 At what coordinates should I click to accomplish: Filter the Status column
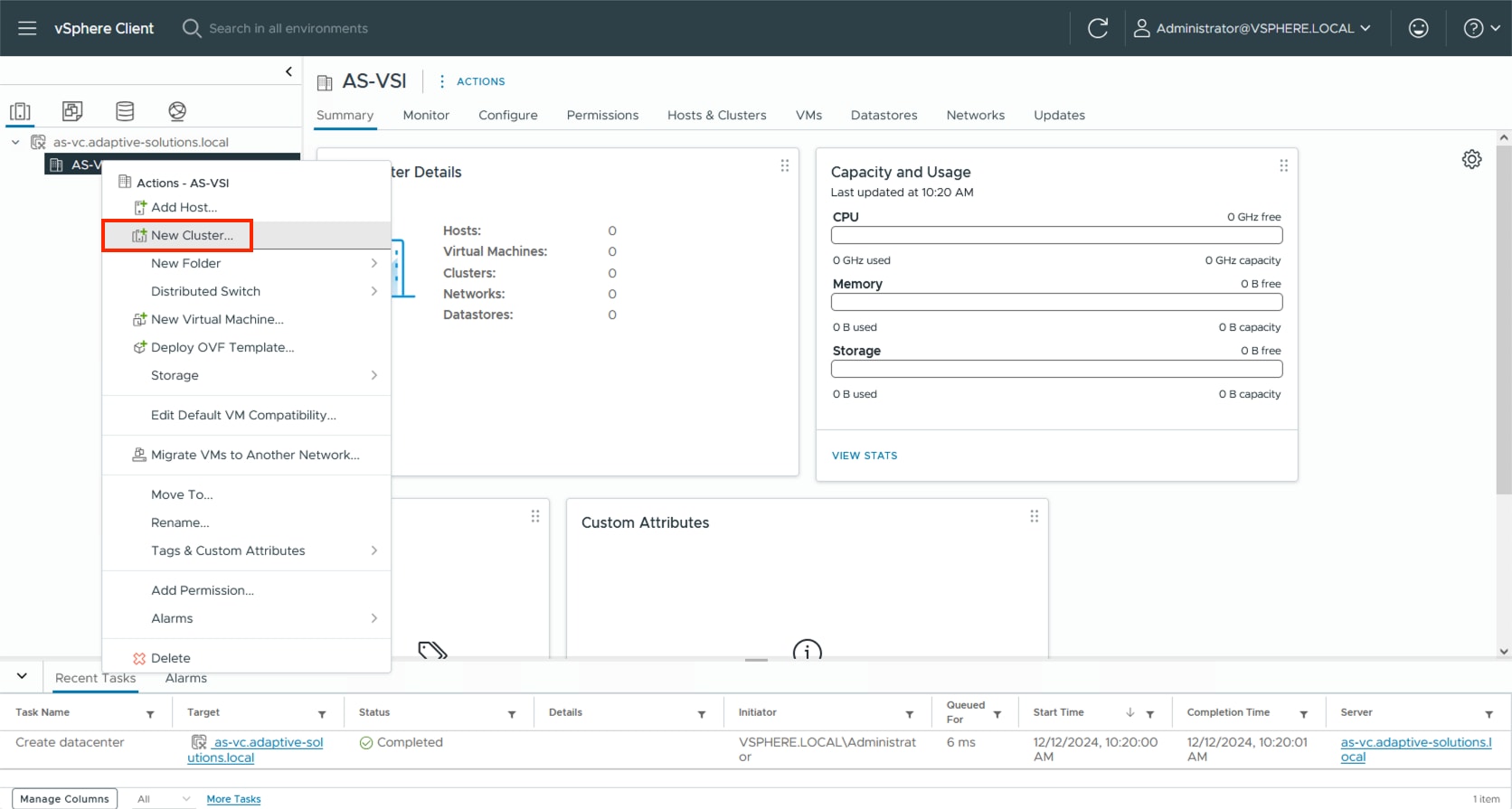coord(512,714)
